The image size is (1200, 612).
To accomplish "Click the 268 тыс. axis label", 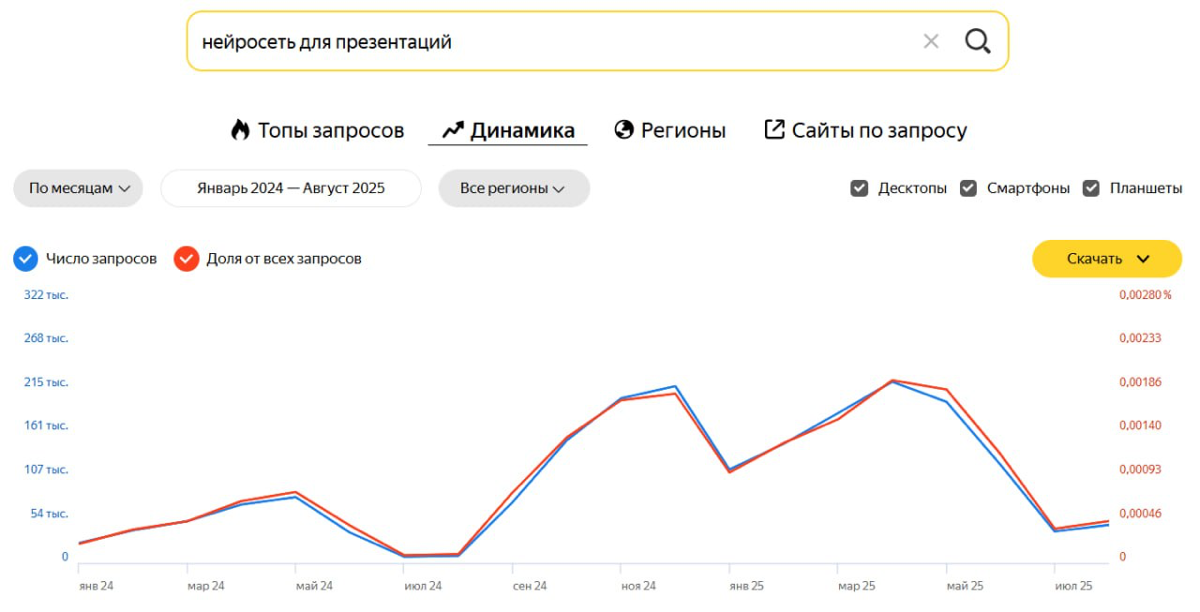I will click(46, 338).
